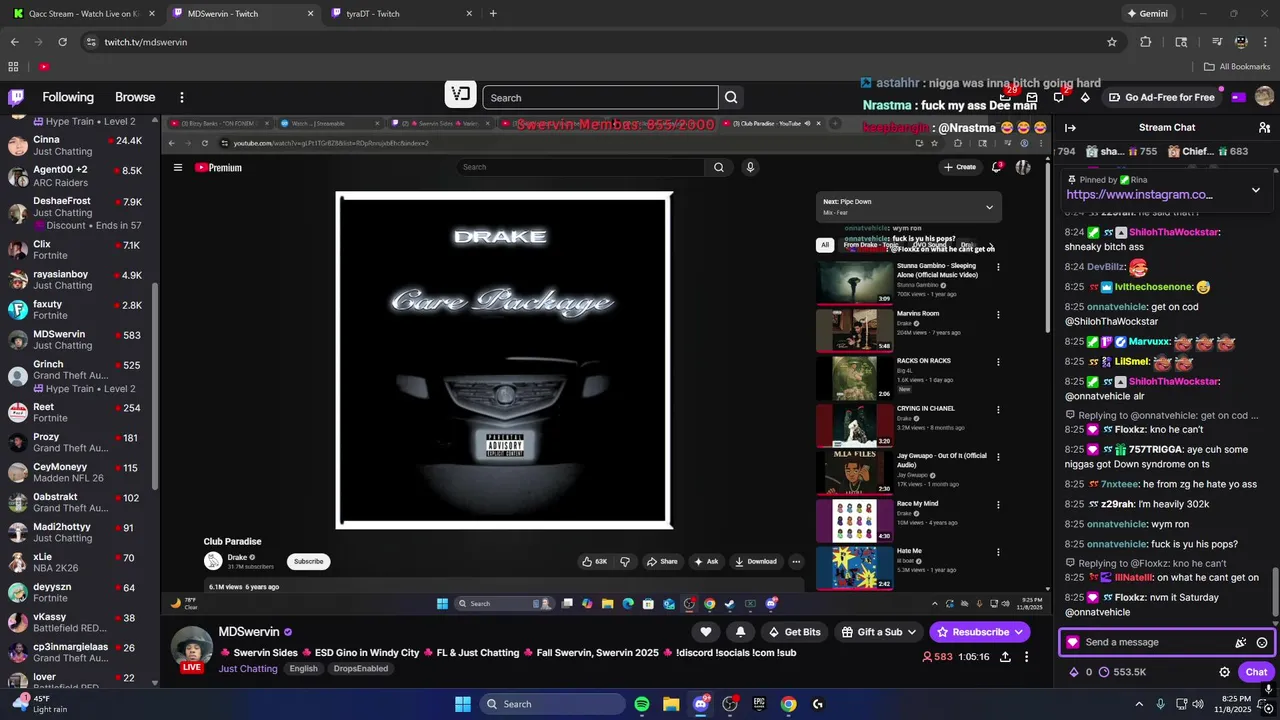Open a new Chrome tab
This screenshot has height=720, width=1280.
[x=493, y=14]
